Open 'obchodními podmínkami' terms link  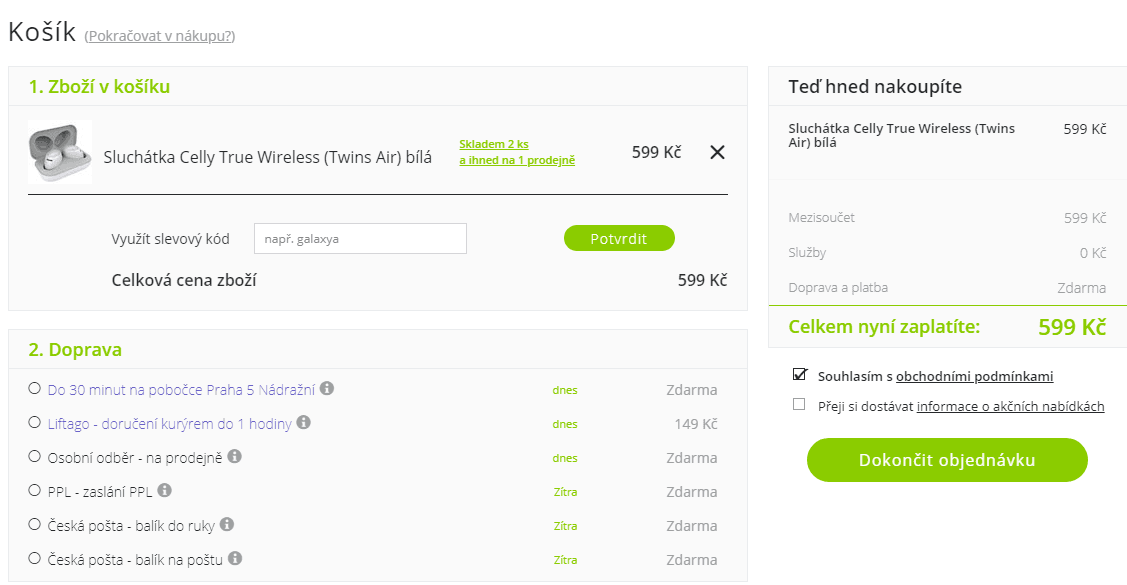click(975, 376)
